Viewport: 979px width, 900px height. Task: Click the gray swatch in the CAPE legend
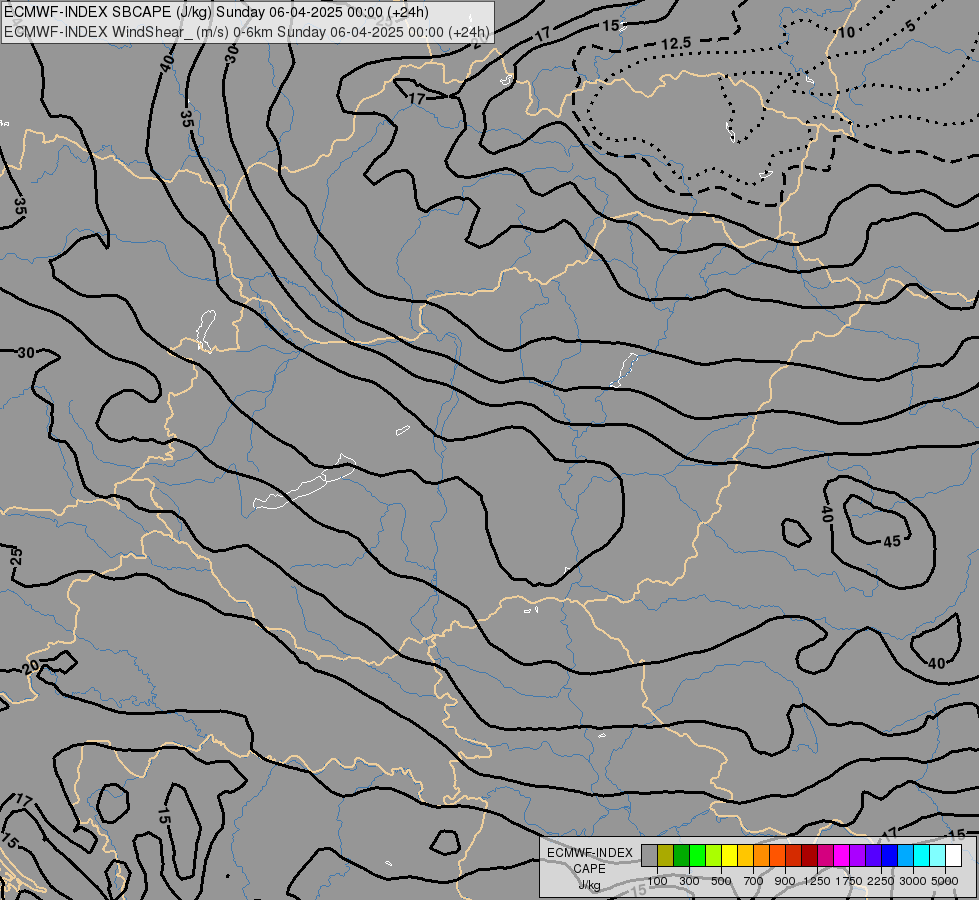649,855
